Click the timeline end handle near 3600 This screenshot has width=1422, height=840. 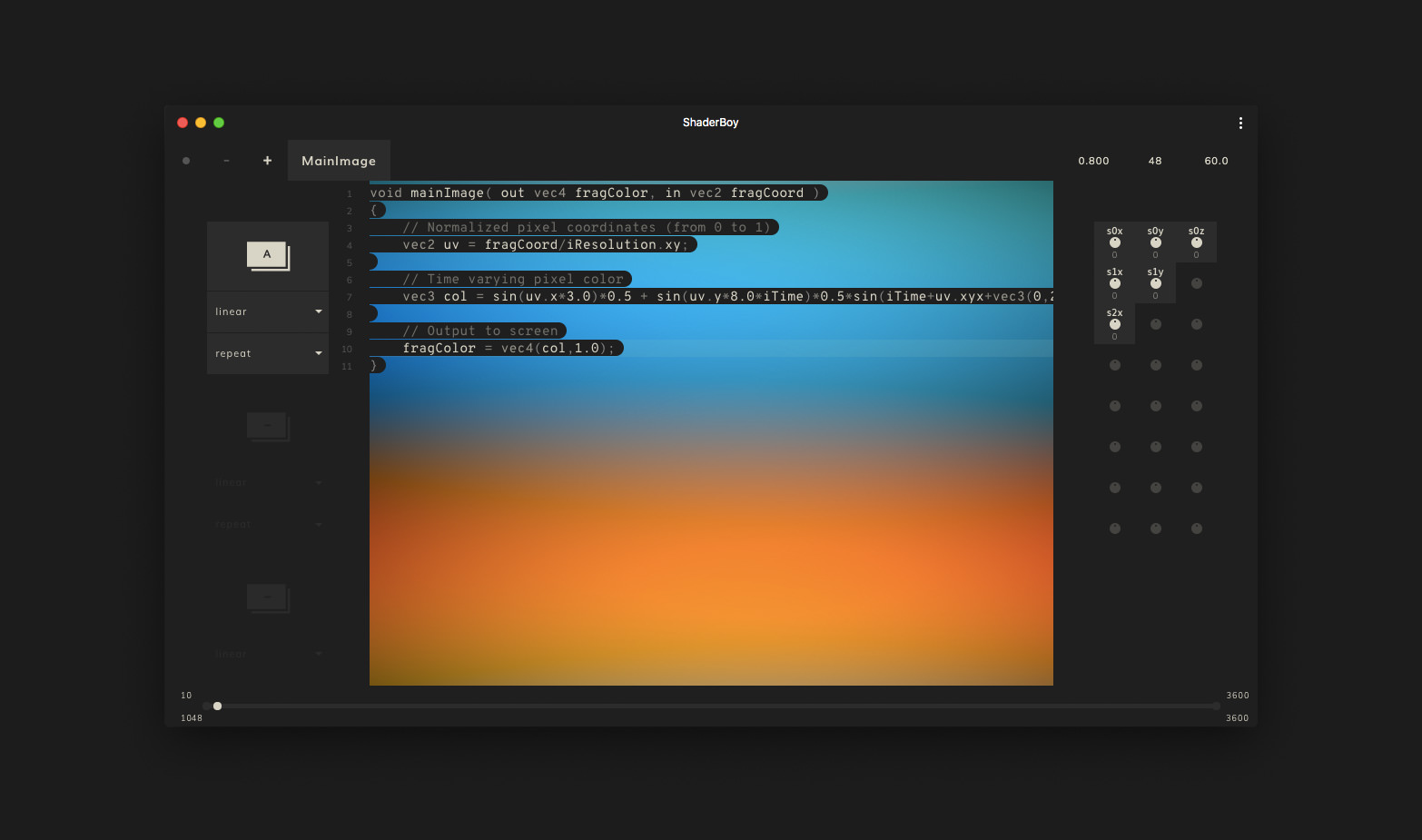tap(1216, 706)
